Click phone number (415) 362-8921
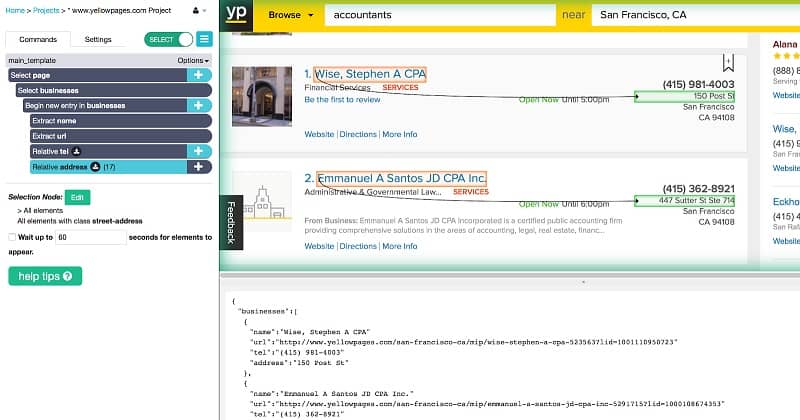800x420 pixels. [698, 189]
